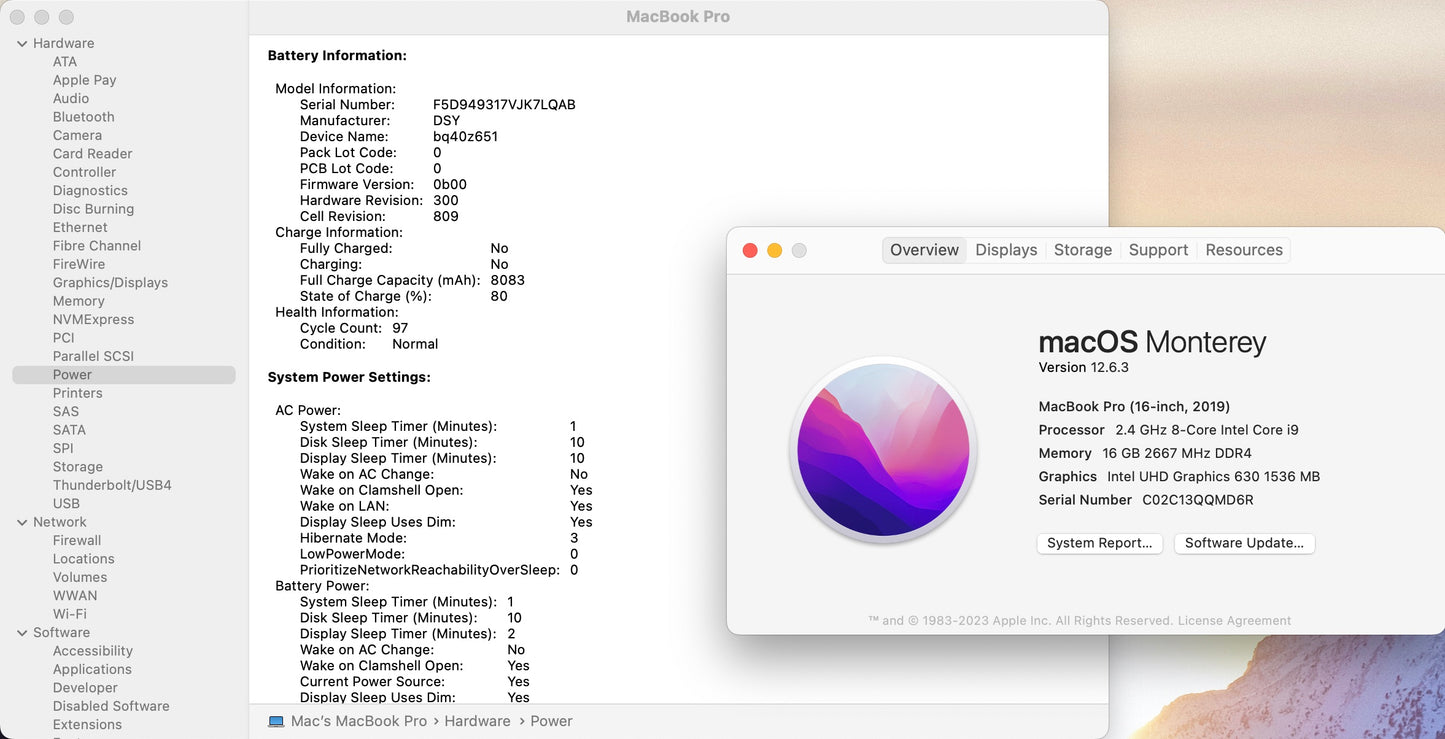Click the System Report button
The image size is (1445, 739).
pos(1099,543)
